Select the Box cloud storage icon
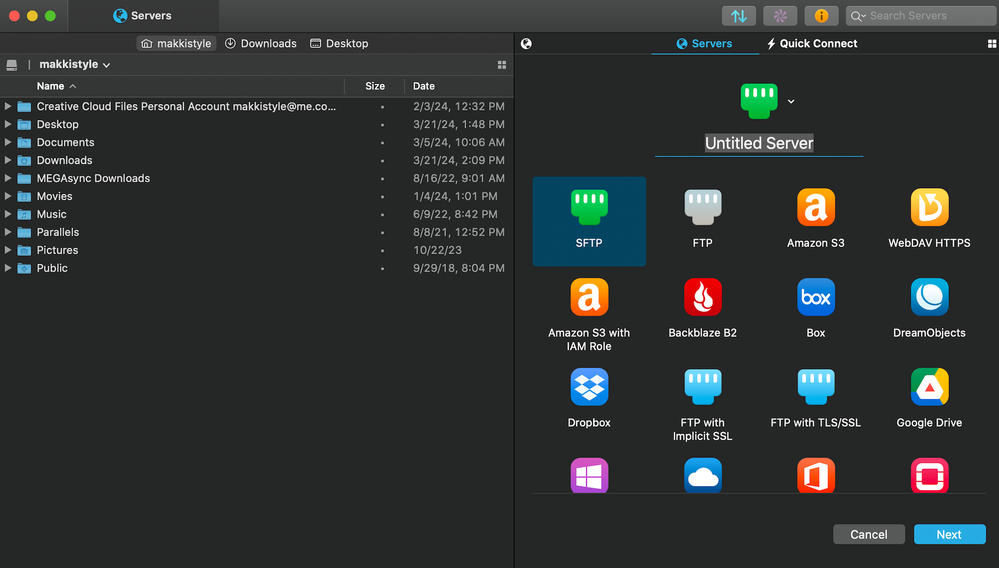999x568 pixels. coord(815,298)
